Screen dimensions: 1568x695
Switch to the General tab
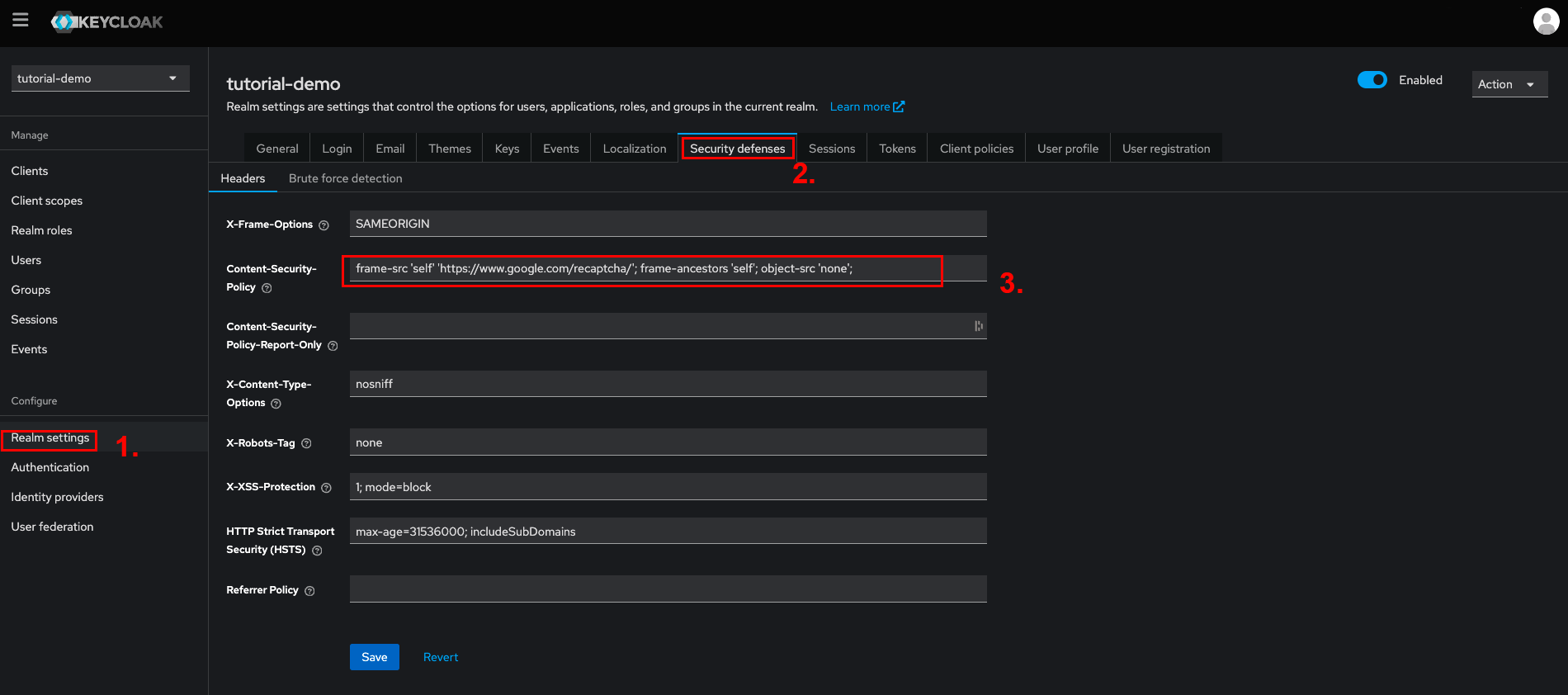point(277,149)
